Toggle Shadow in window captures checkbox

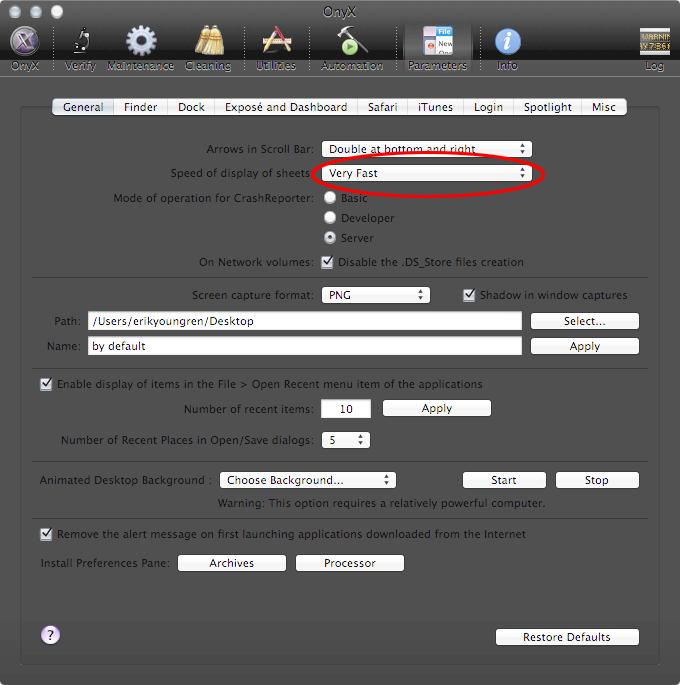point(469,295)
